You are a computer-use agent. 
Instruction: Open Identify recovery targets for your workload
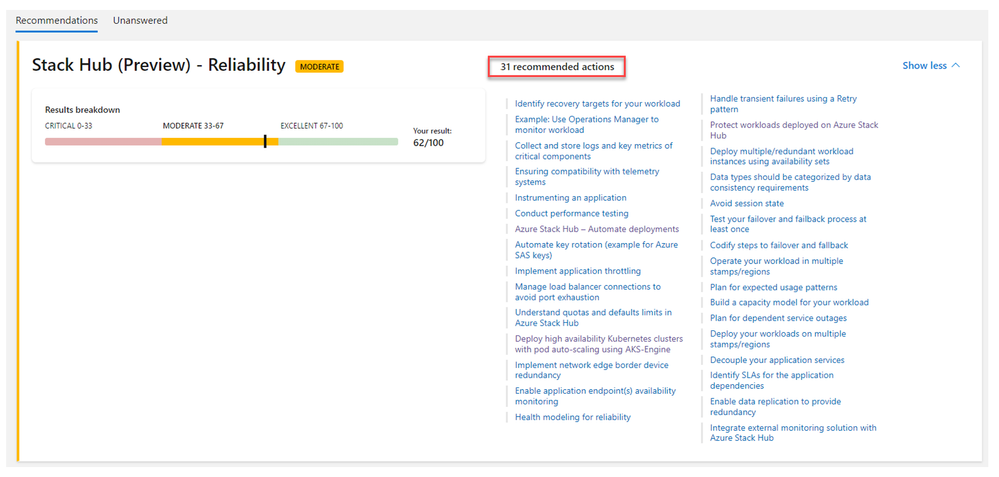[597, 104]
